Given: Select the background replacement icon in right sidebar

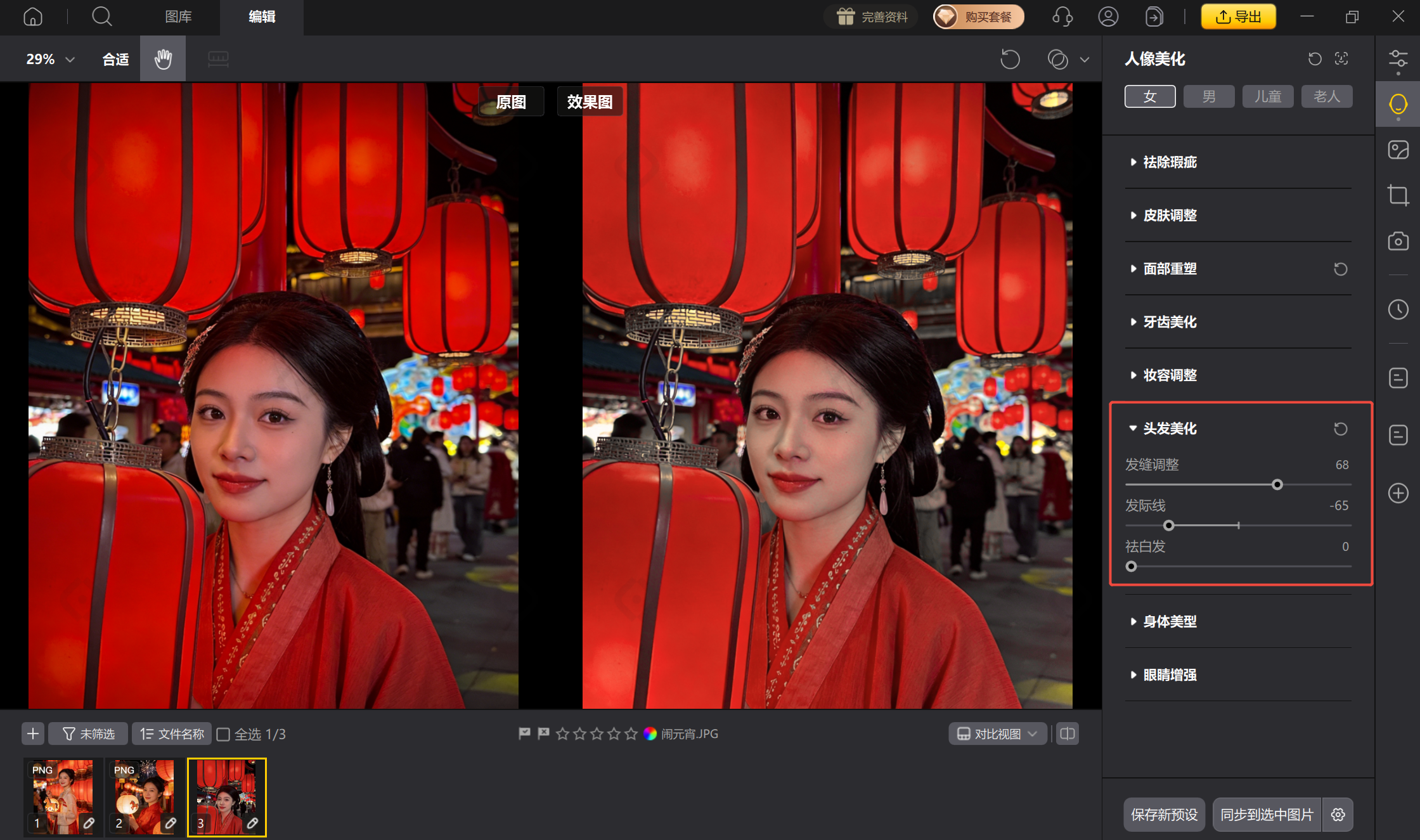Looking at the screenshot, I should tap(1398, 149).
